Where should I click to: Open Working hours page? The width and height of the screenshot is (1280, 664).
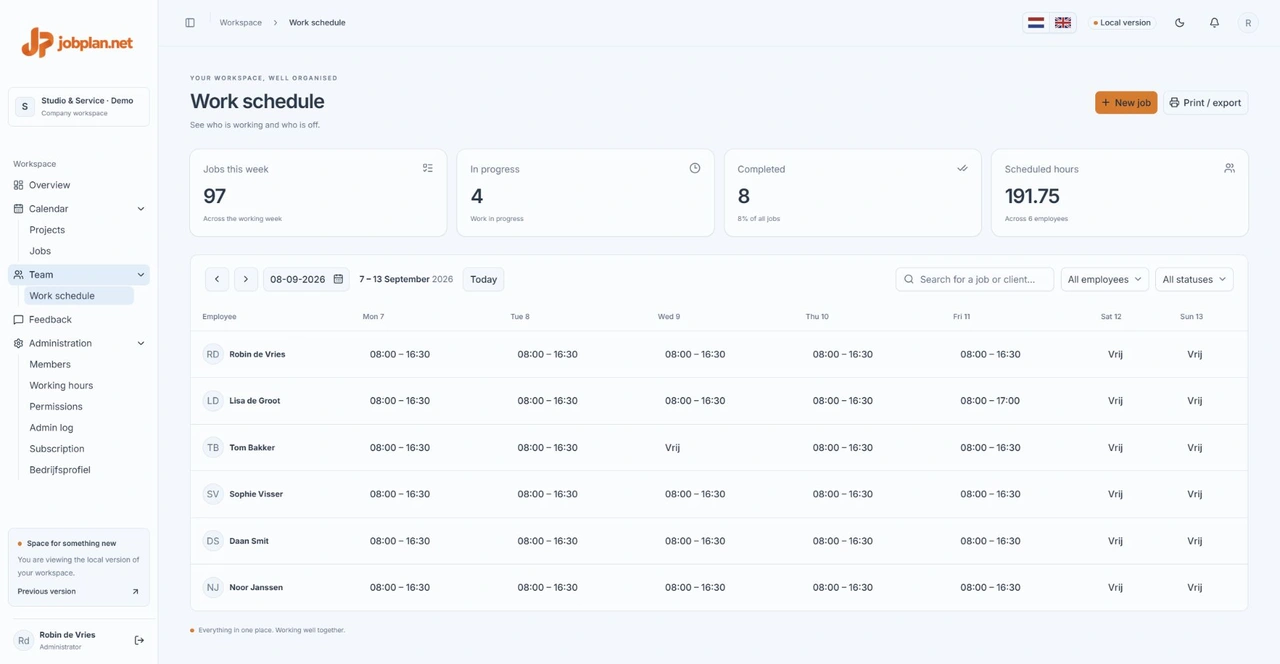coord(61,386)
